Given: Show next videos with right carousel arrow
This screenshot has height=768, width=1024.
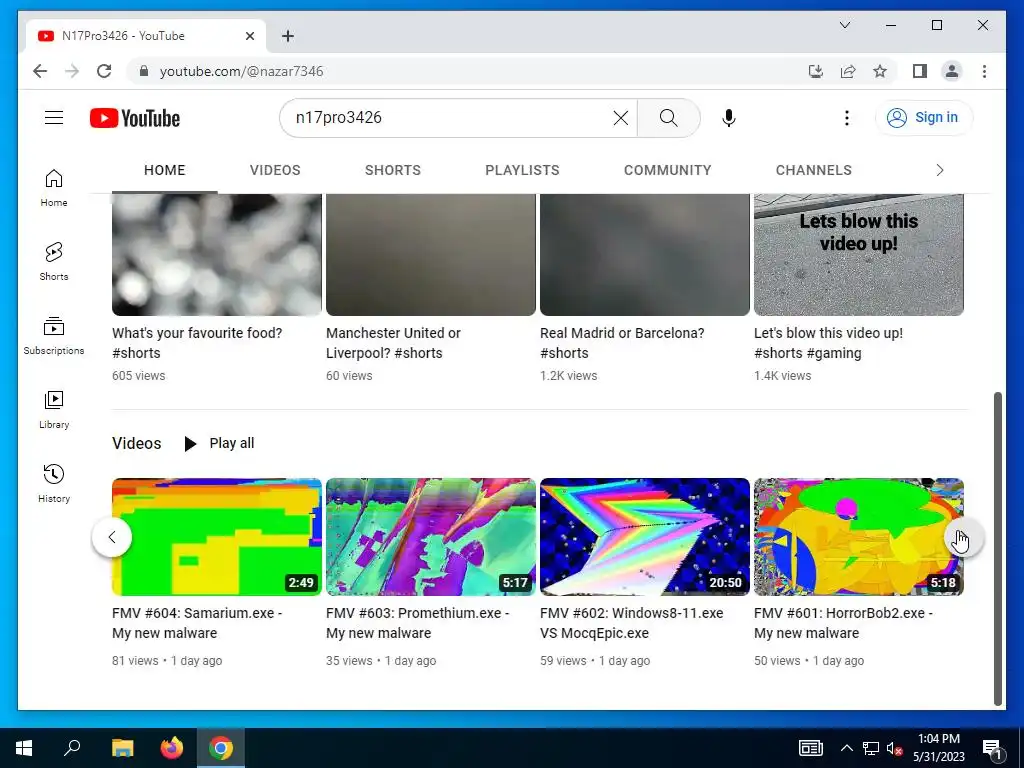Looking at the screenshot, I should 964,537.
